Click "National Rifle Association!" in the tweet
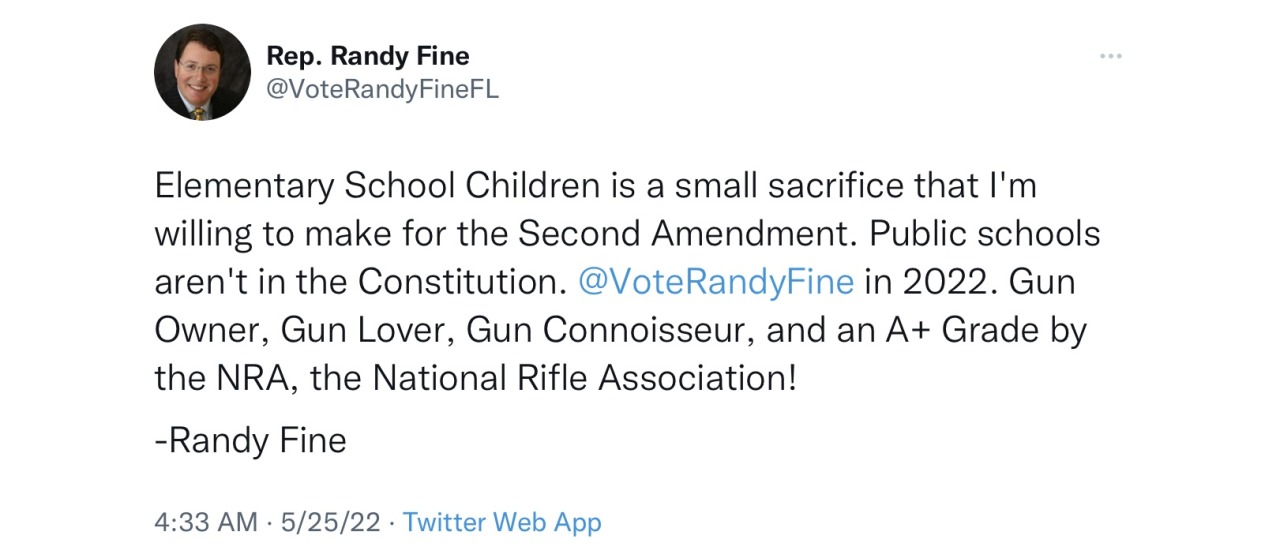The height and width of the screenshot is (558, 1280). coord(584,378)
